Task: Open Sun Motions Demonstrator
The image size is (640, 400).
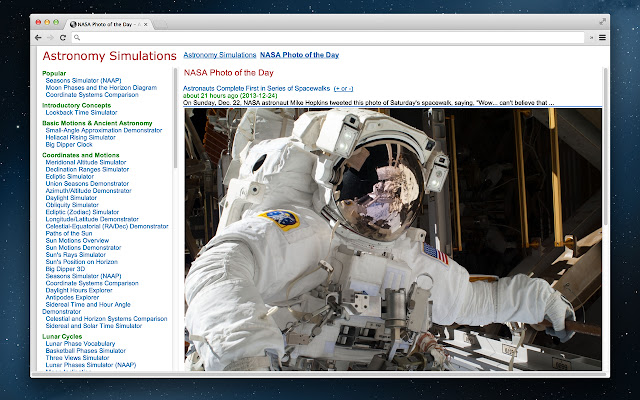Action: click(x=83, y=247)
